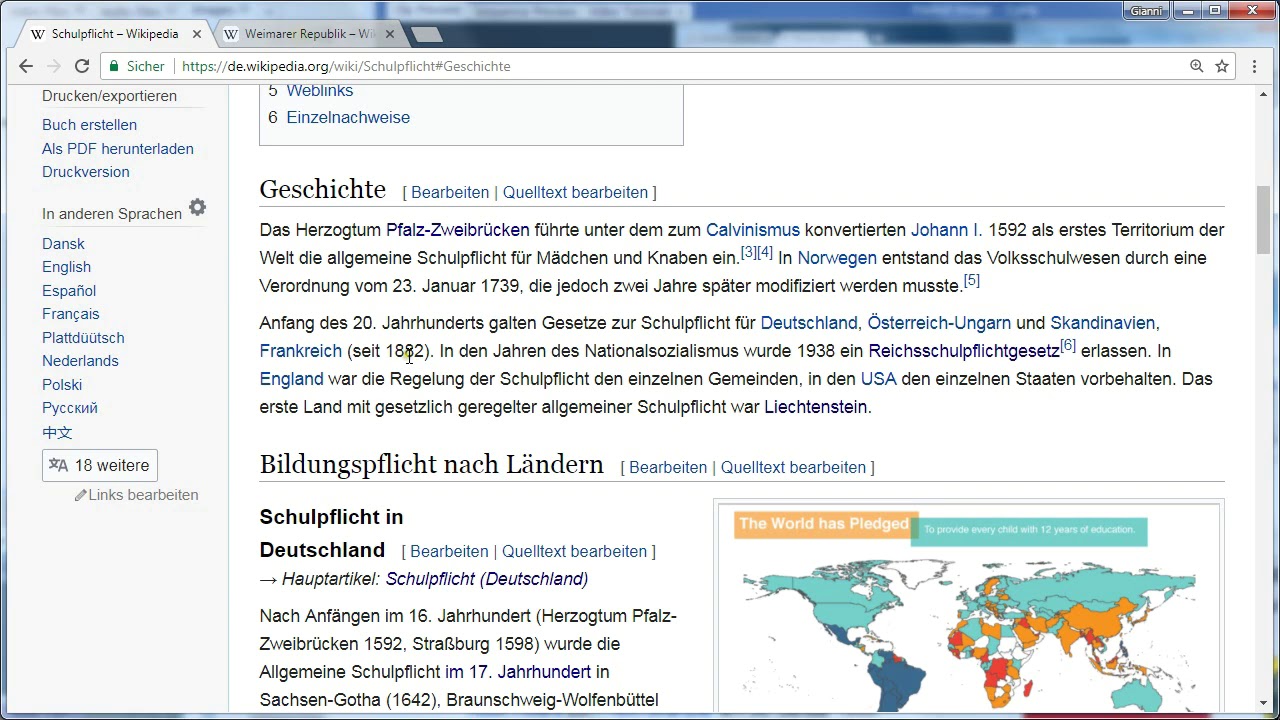Reload the Wikipedia page
Viewport: 1280px width, 720px height.
point(82,66)
